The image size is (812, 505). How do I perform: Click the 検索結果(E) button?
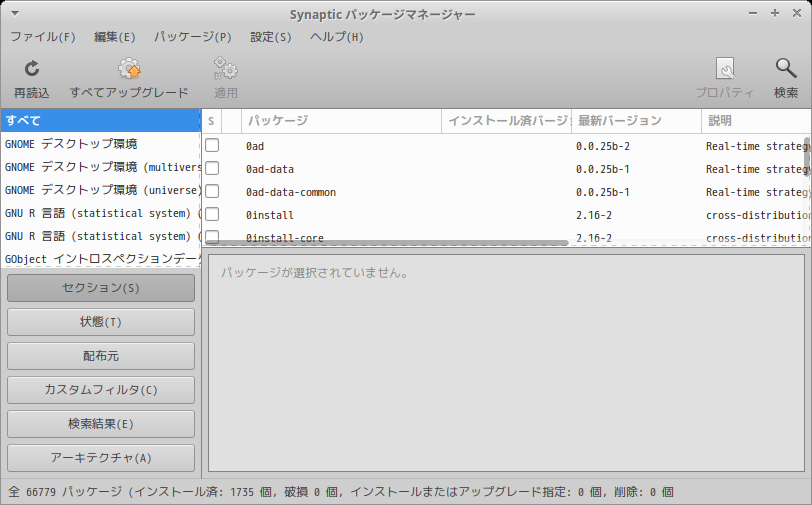(x=101, y=424)
